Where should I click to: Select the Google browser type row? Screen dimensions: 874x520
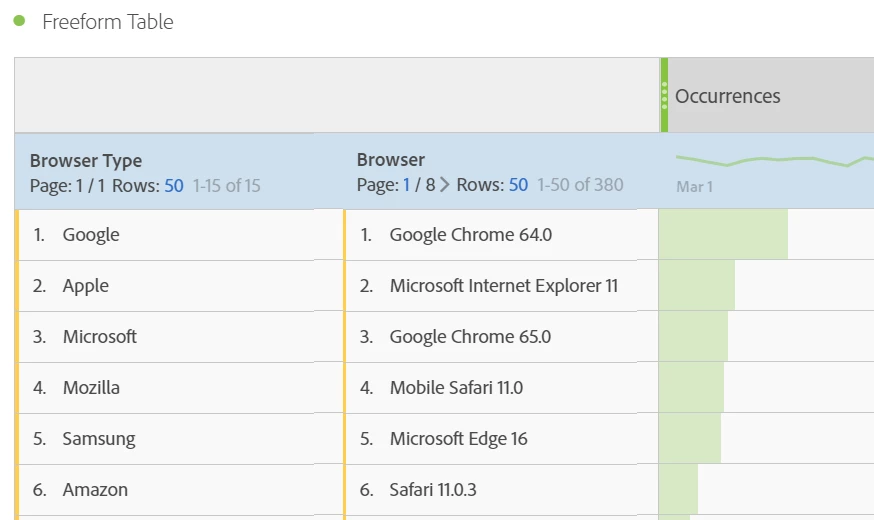179,235
